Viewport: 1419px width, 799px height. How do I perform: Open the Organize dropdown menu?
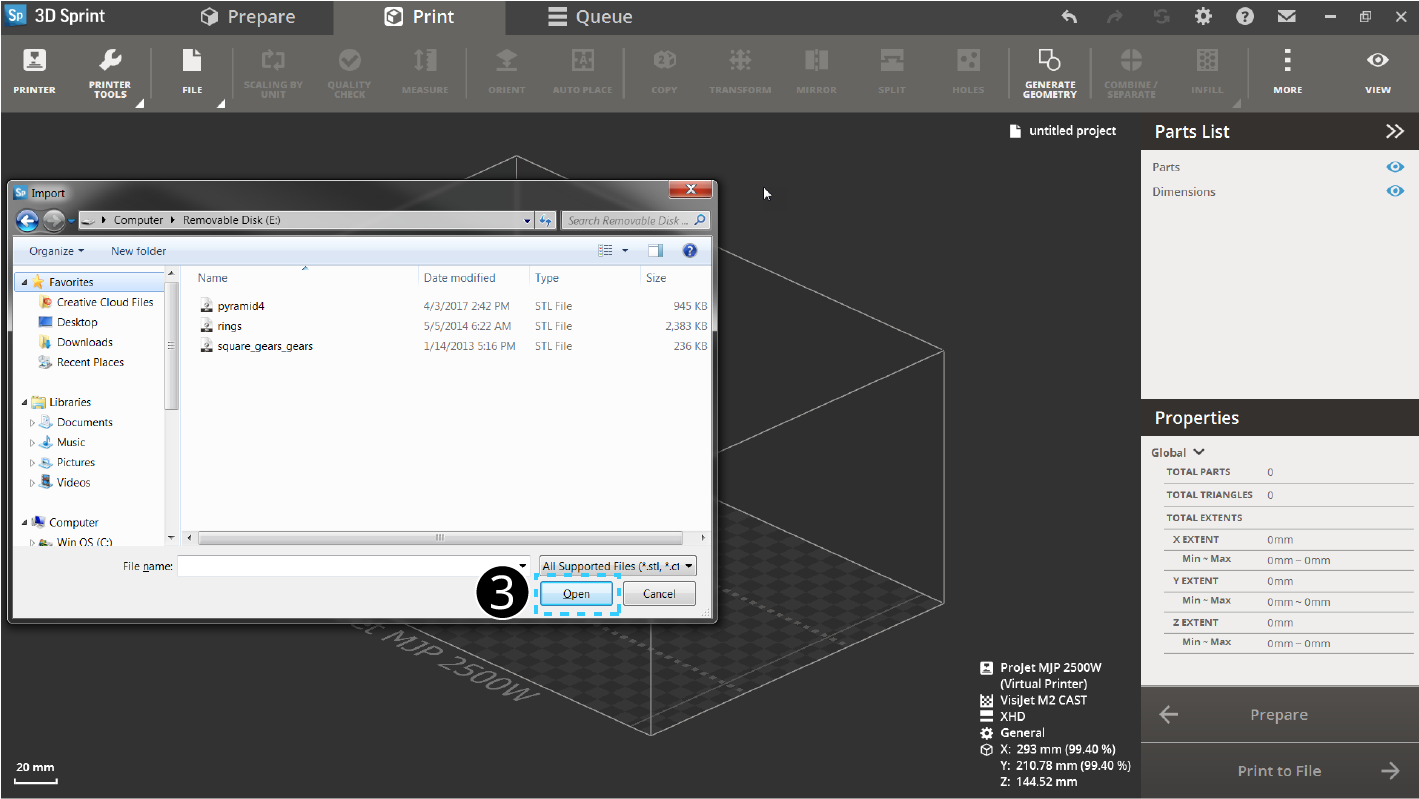pyautogui.click(x=56, y=251)
